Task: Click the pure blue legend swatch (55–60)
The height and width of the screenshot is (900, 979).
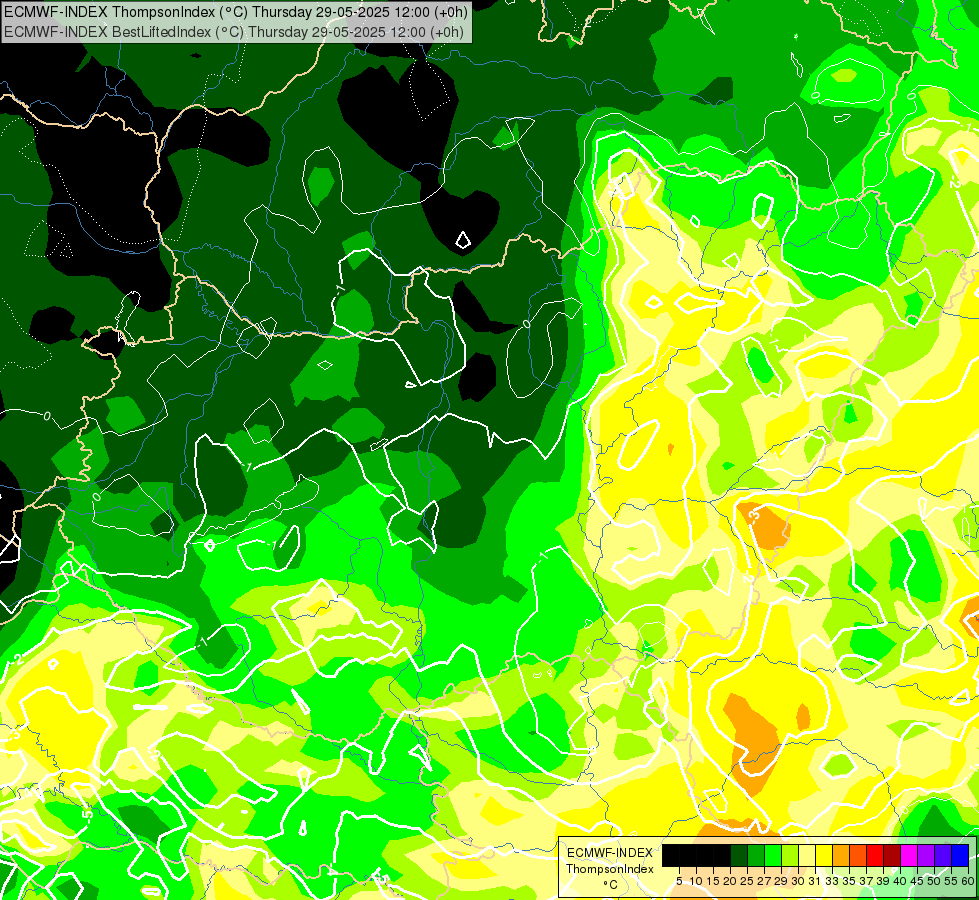Action: 961,855
